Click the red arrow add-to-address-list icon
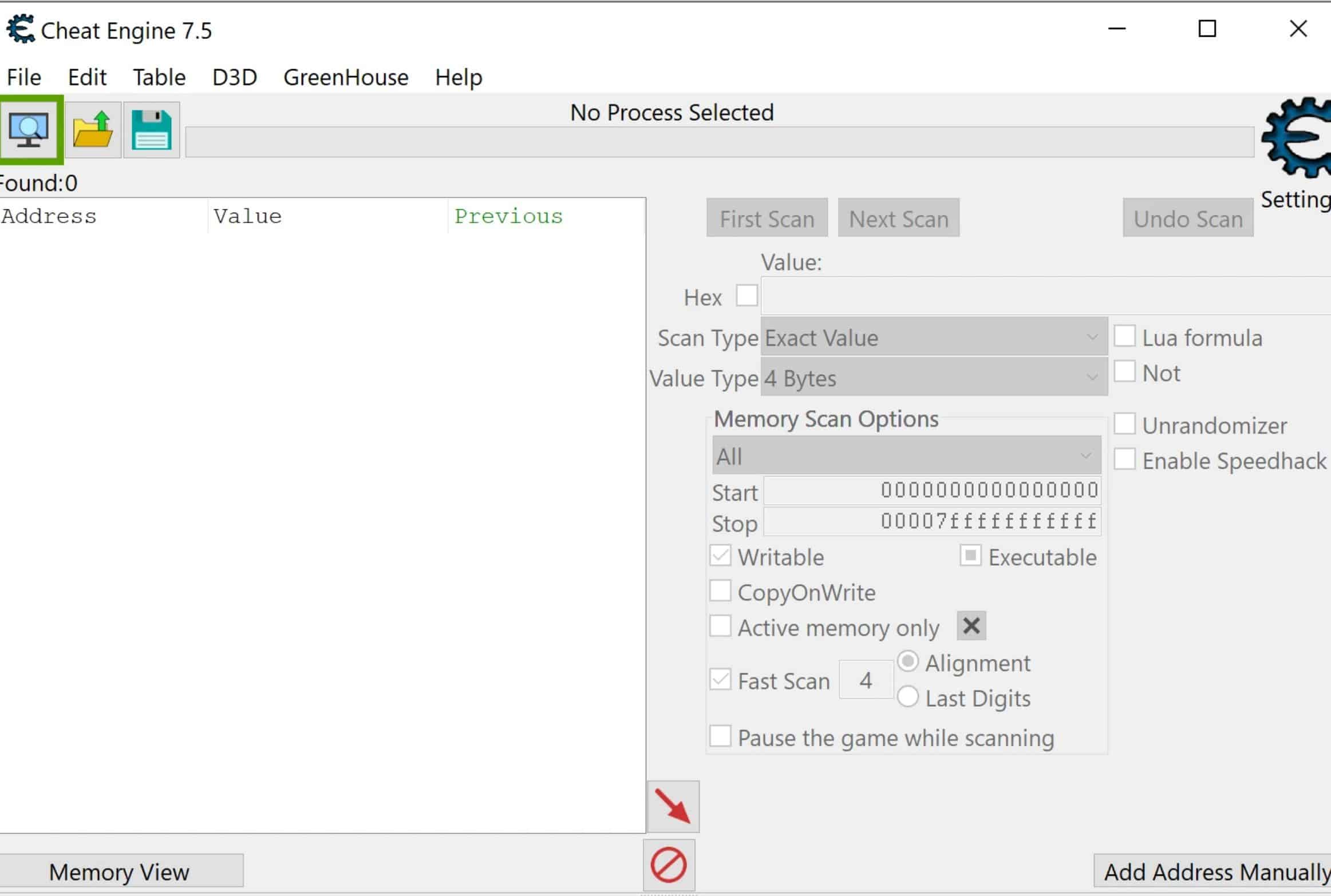 tap(673, 806)
